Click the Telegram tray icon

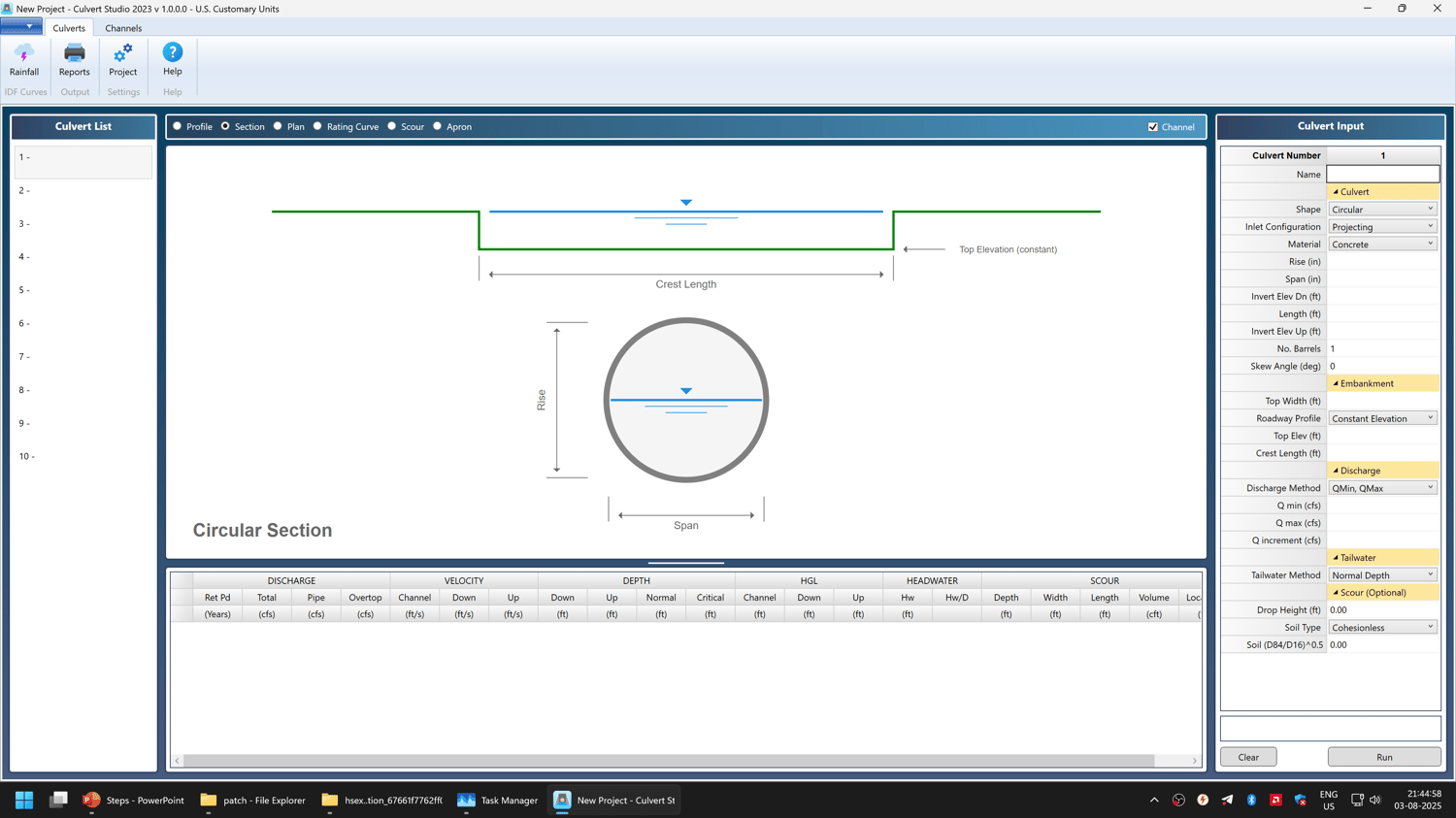coord(1227,801)
